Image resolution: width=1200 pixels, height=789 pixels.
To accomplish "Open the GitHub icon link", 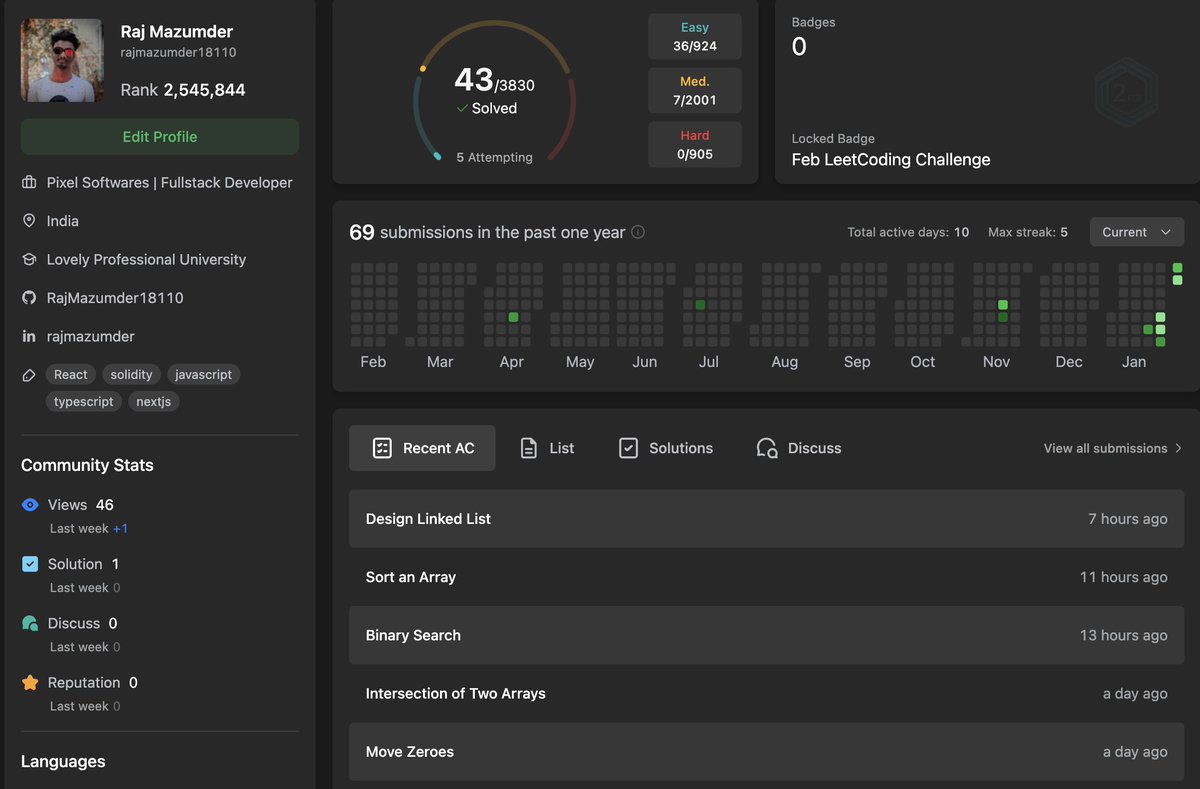I will tap(29, 298).
